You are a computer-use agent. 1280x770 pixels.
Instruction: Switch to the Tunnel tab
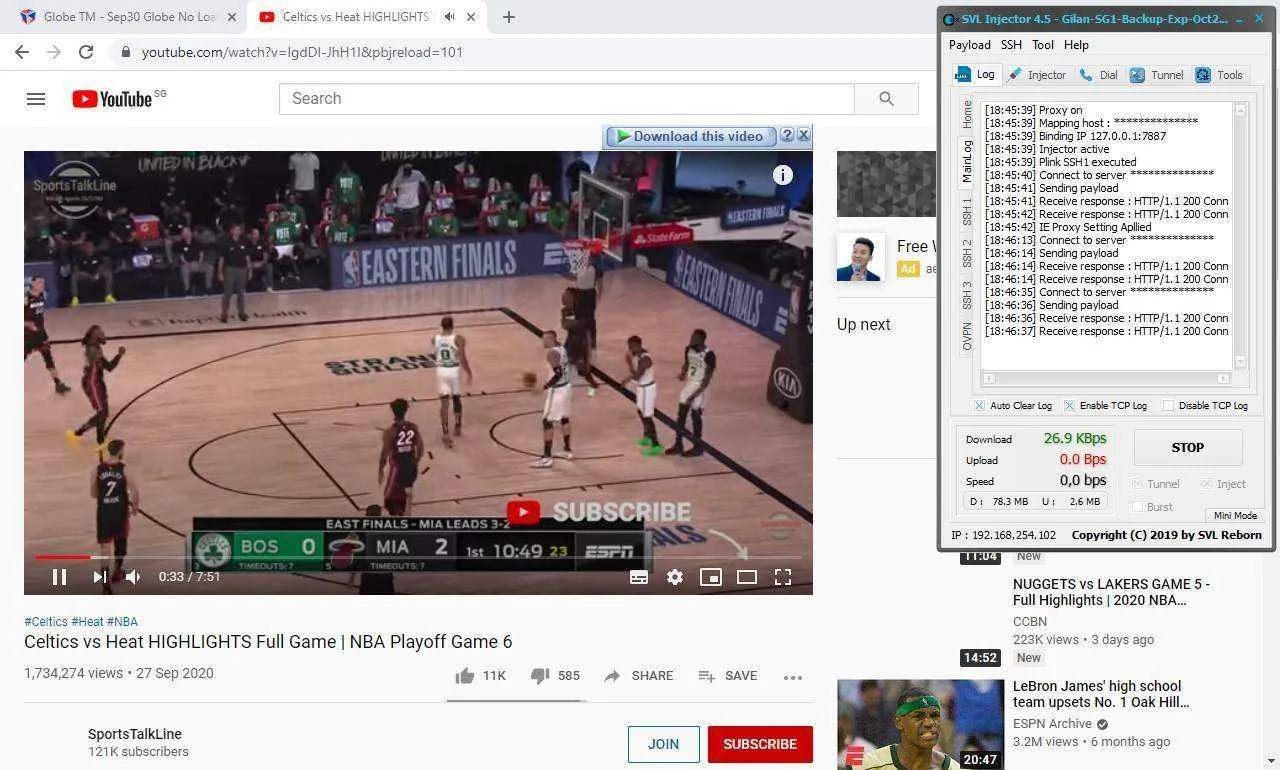tap(1156, 75)
